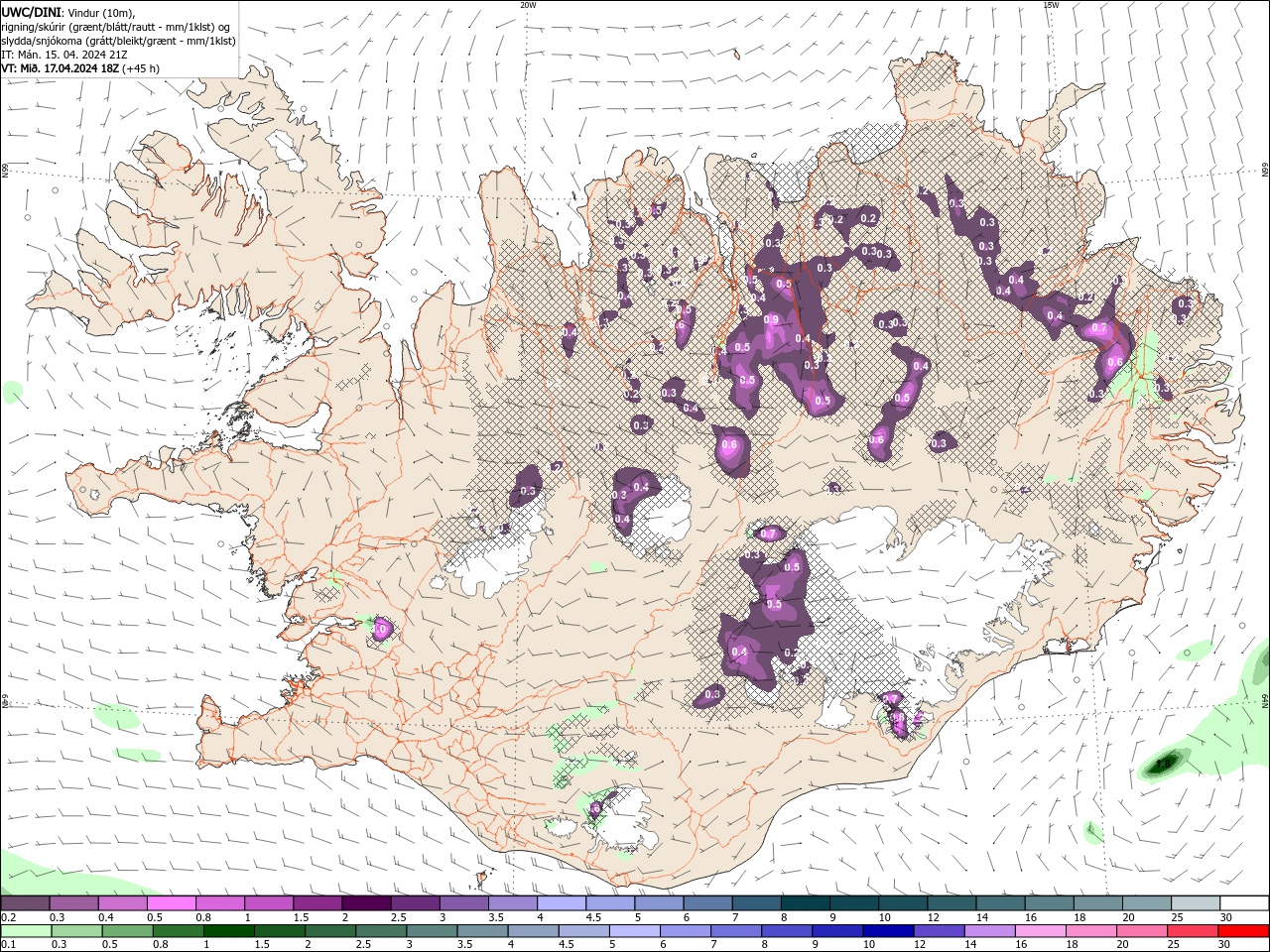The width and height of the screenshot is (1270, 952).
Task: Click the 64N latitude label on right edge
Action: click(x=1264, y=700)
